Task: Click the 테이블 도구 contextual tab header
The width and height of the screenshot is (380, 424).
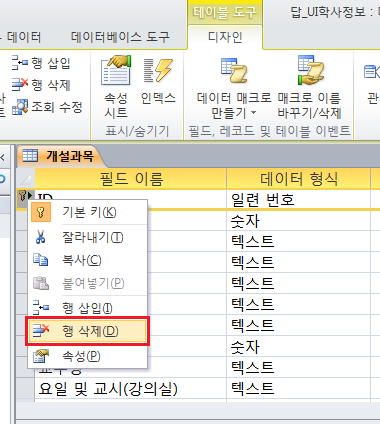Action: click(225, 12)
